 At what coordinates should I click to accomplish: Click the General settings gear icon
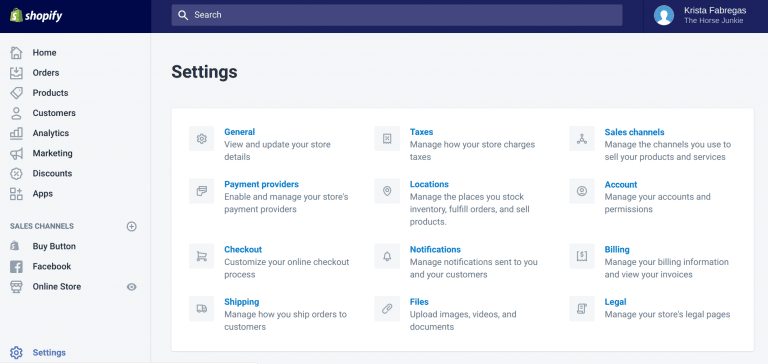coord(201,139)
